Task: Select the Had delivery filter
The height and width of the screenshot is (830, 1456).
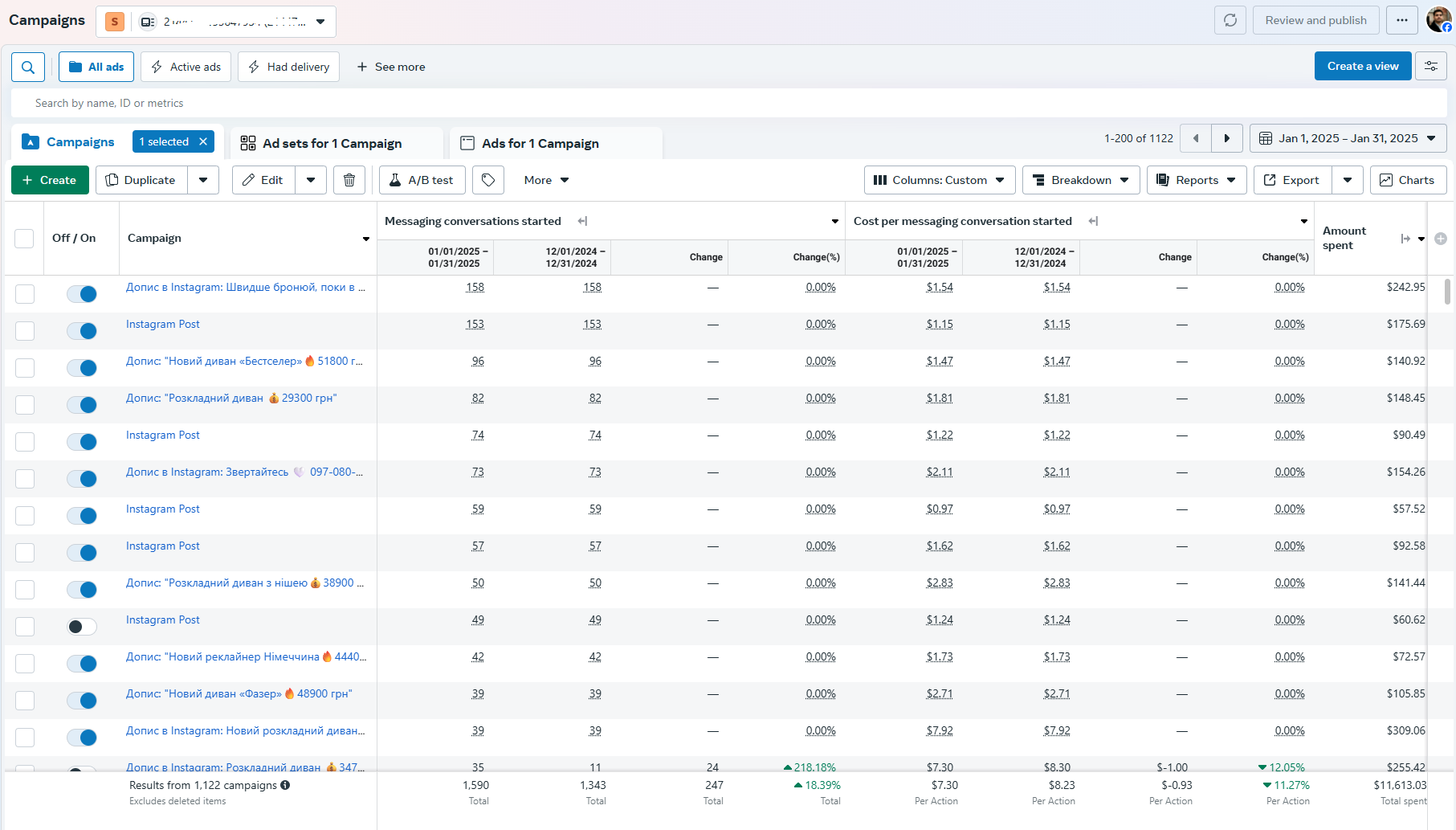Action: (x=288, y=67)
